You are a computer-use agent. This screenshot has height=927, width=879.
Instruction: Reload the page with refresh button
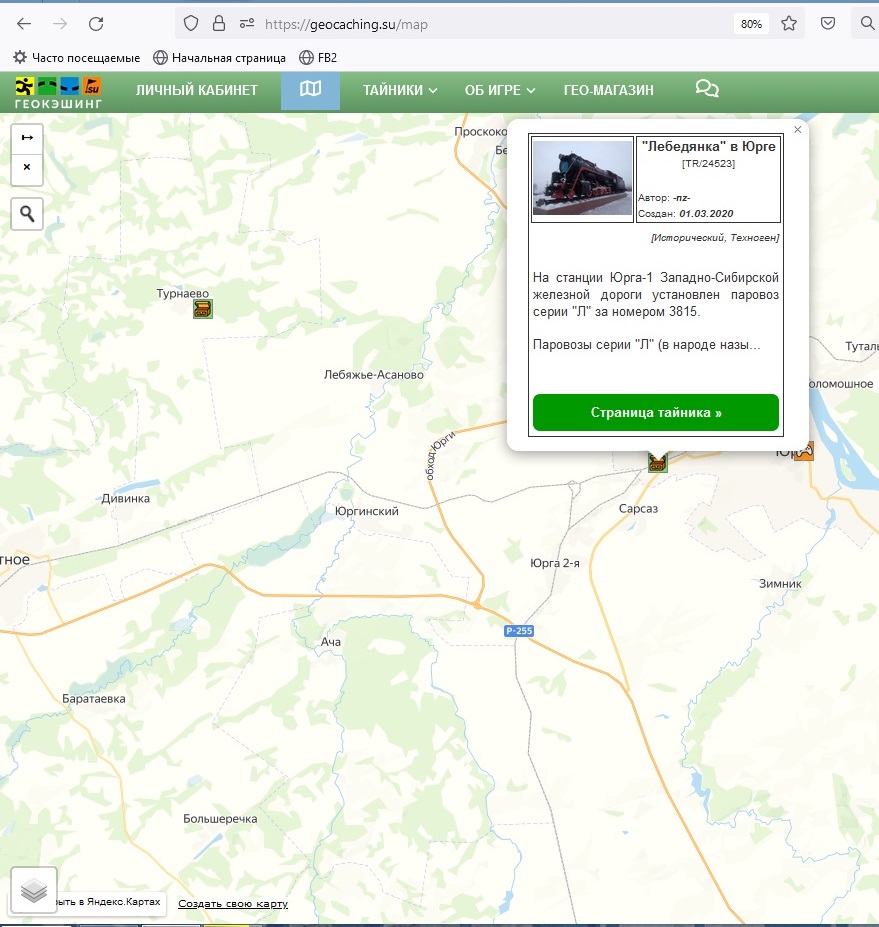click(96, 24)
